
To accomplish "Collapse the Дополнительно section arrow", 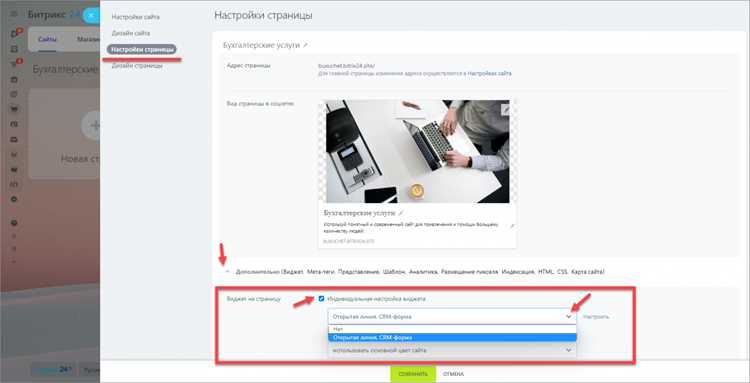I will tap(227, 271).
